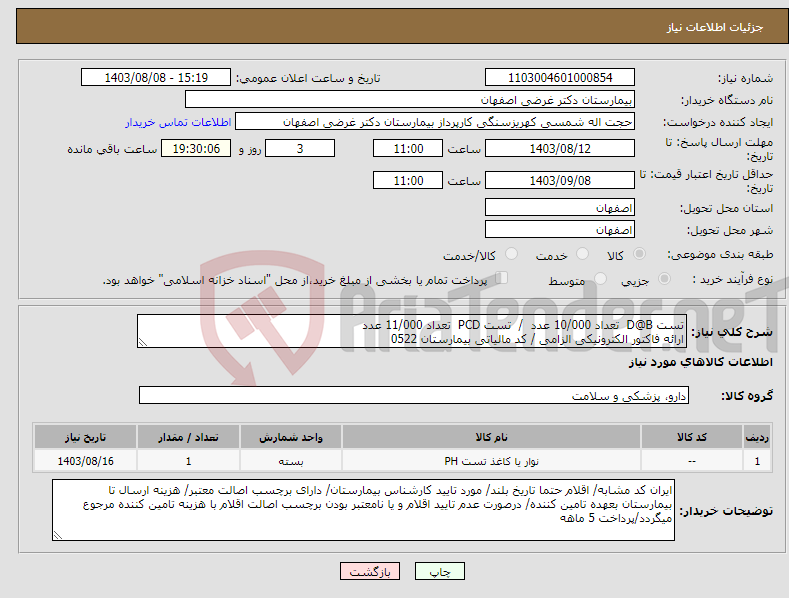Click the price validity date 1403/09/08
This screenshot has height=598, width=789.
coord(560,180)
